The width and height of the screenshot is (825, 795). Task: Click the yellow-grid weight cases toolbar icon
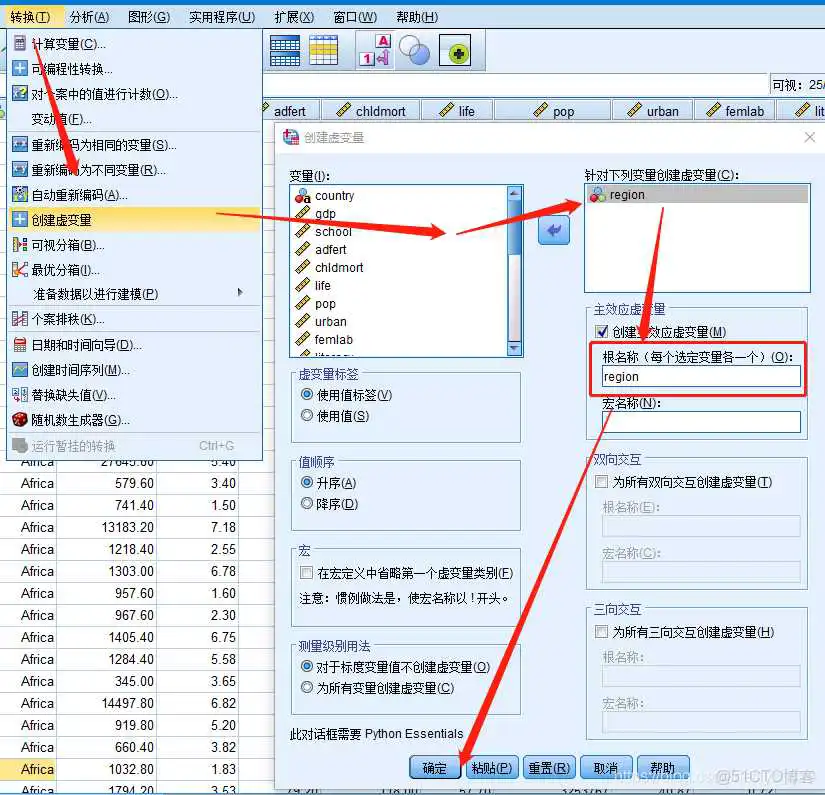tap(323, 51)
